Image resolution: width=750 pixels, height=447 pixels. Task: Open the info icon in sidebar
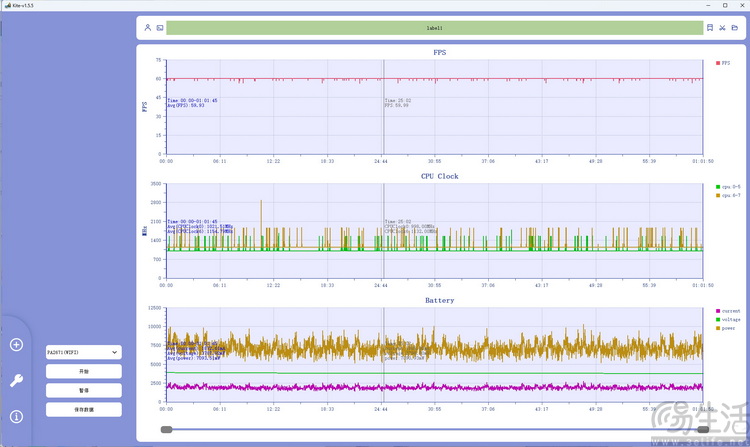(x=16, y=416)
